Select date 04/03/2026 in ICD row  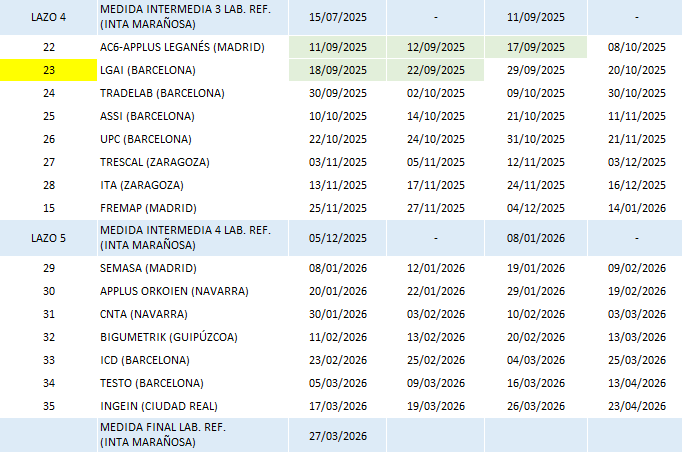click(x=536, y=361)
